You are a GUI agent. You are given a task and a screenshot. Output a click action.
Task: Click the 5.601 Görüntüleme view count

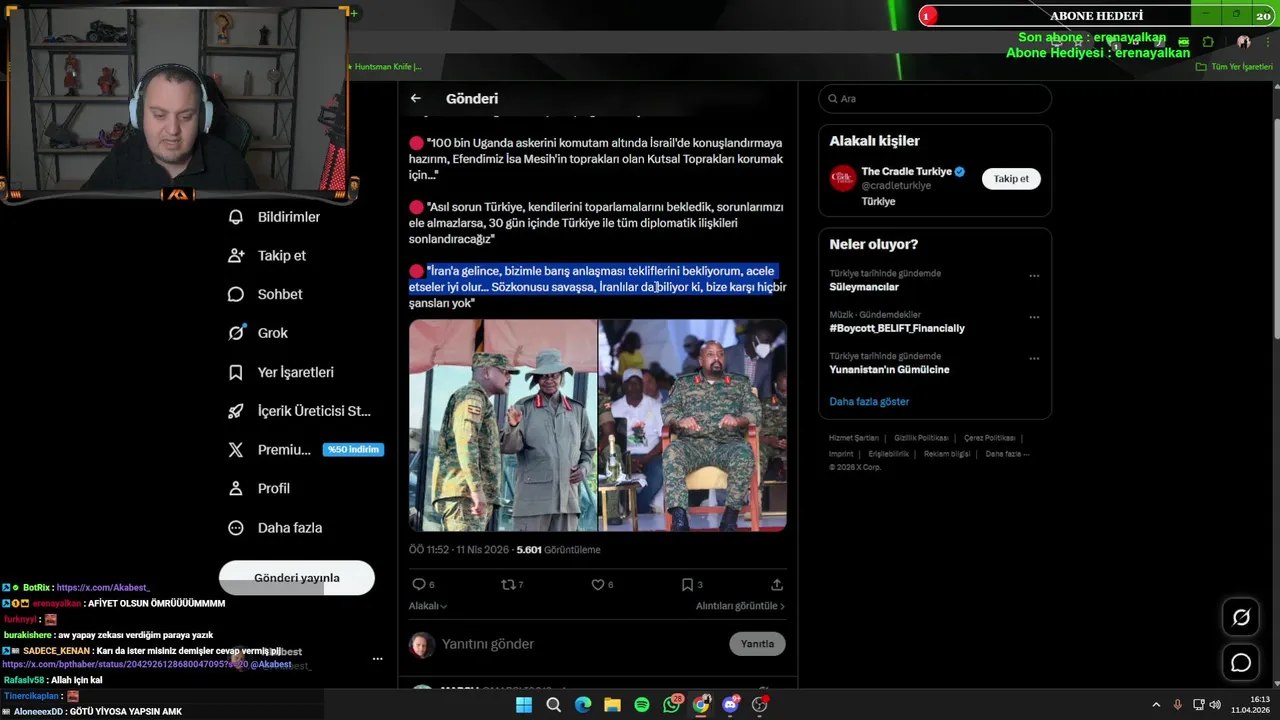coord(558,550)
